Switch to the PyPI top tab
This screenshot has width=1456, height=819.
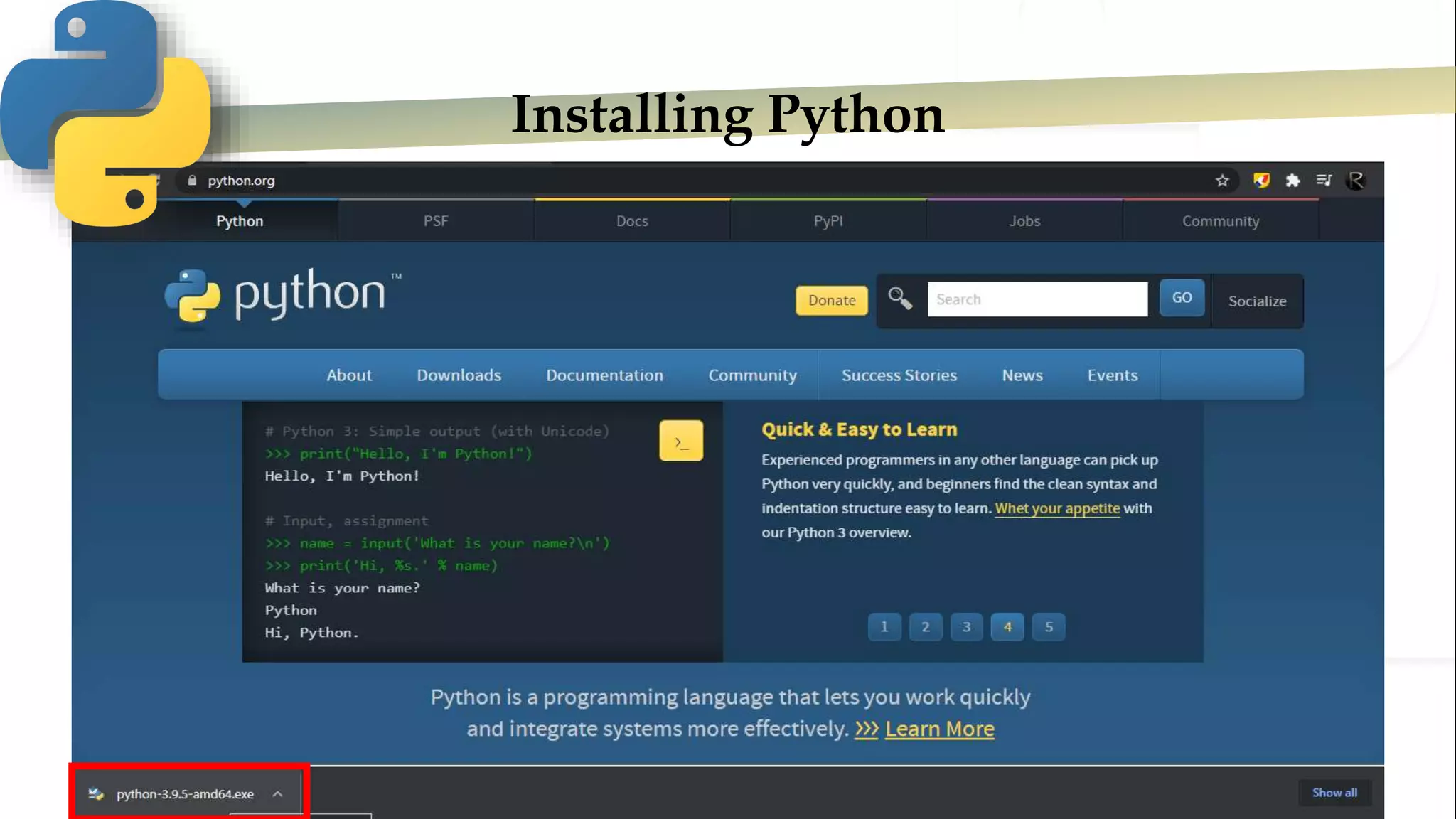828,221
